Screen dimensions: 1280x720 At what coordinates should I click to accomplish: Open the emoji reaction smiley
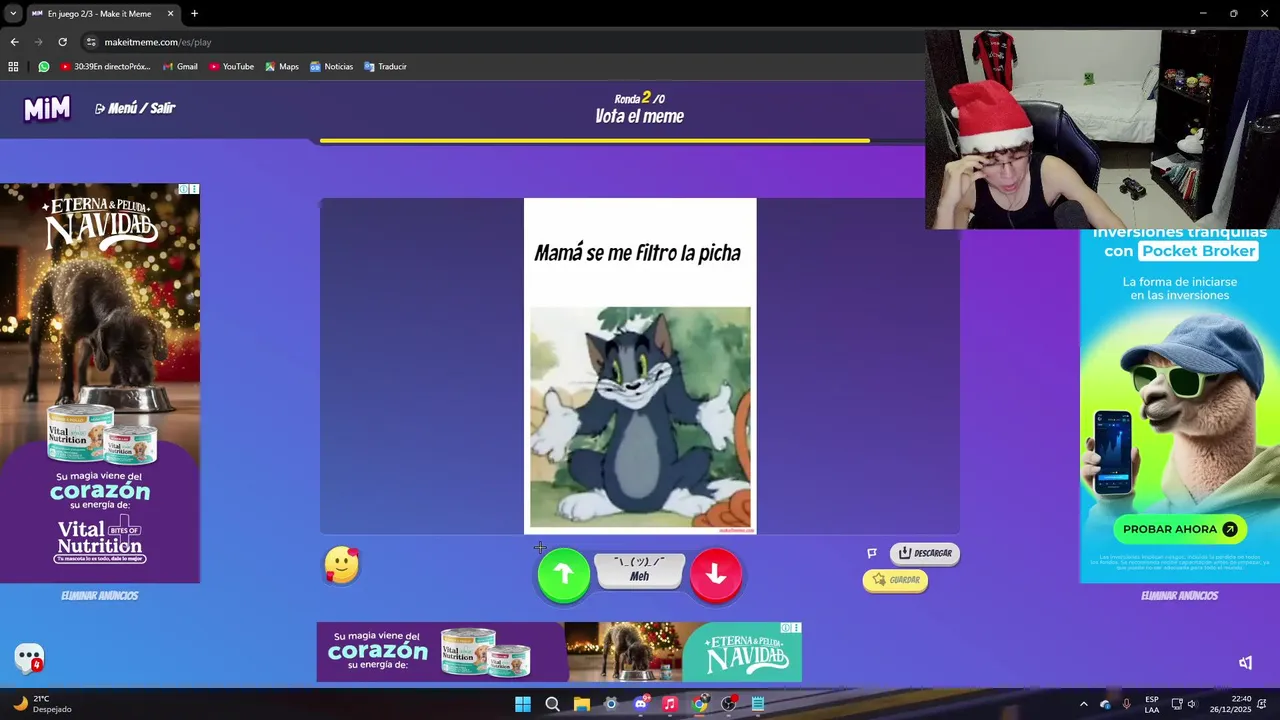click(x=341, y=566)
